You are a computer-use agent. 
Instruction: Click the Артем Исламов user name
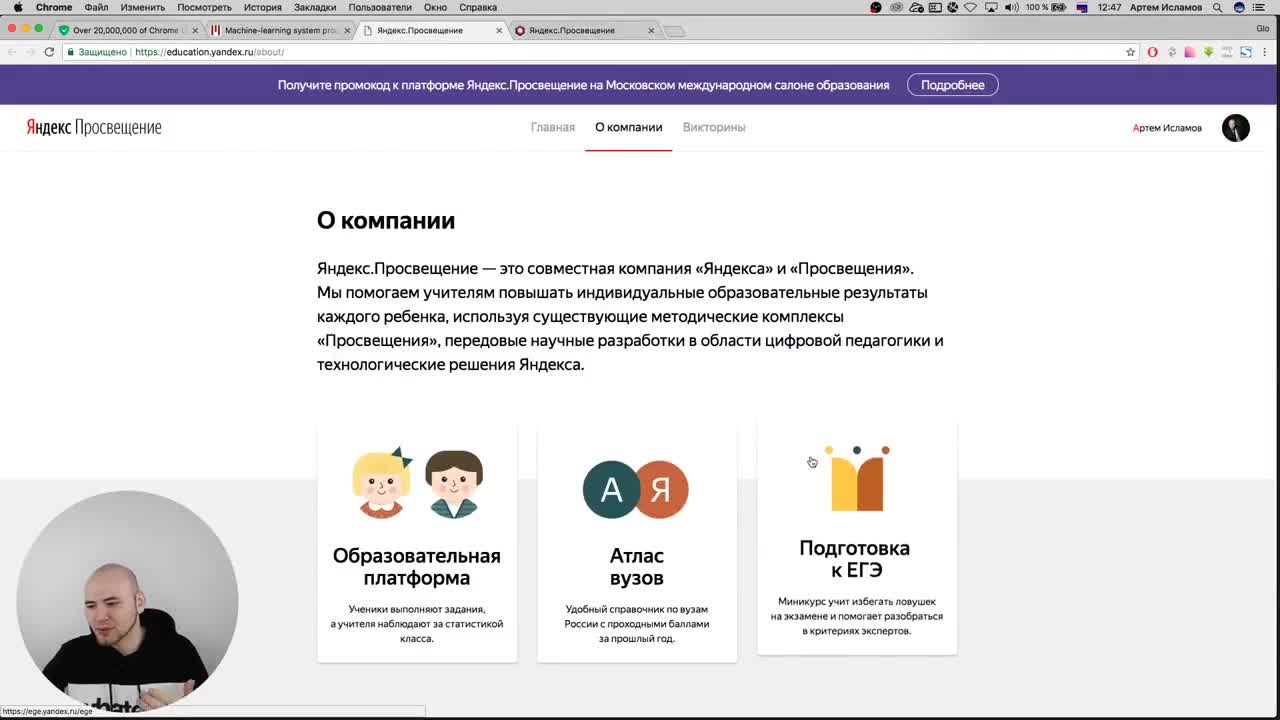coord(1167,128)
